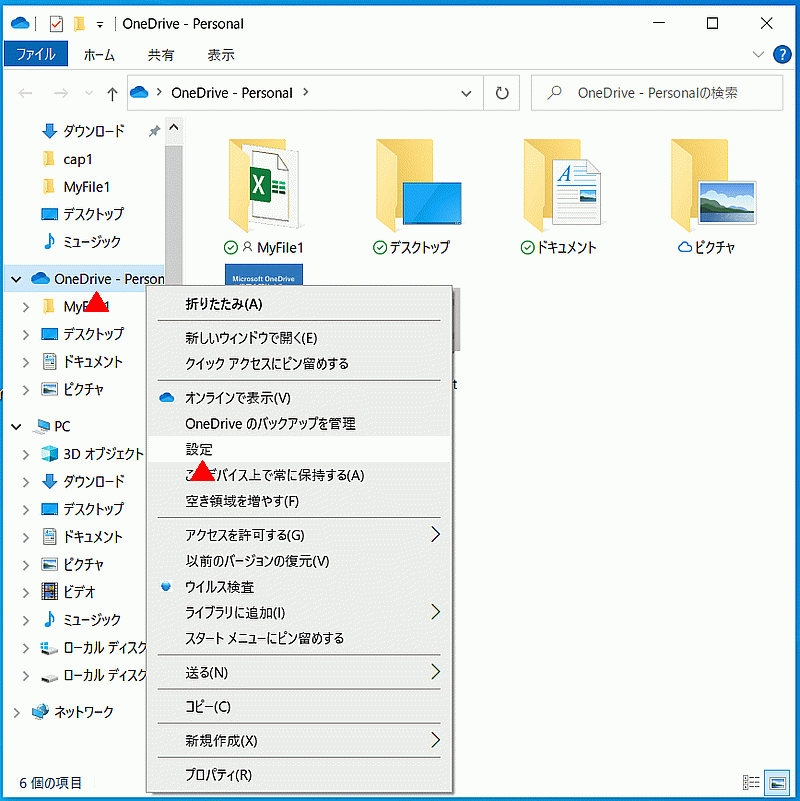Select the cap1 folder in Quick Access
The image size is (800, 801).
click(77, 159)
